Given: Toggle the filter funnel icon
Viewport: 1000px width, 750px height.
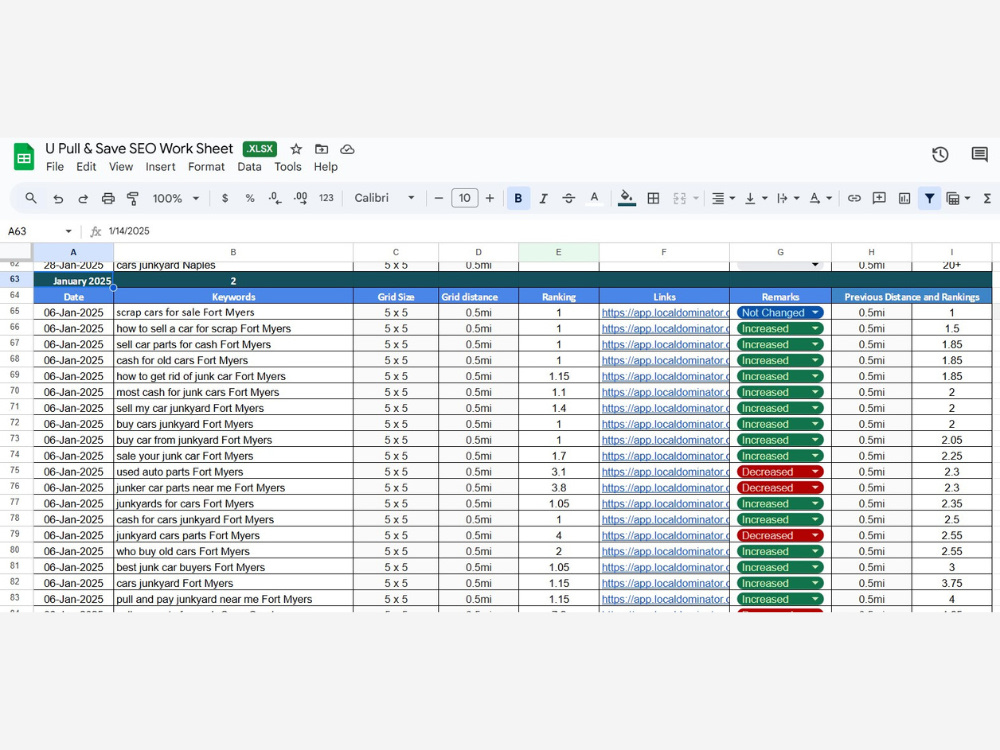Looking at the screenshot, I should point(929,198).
